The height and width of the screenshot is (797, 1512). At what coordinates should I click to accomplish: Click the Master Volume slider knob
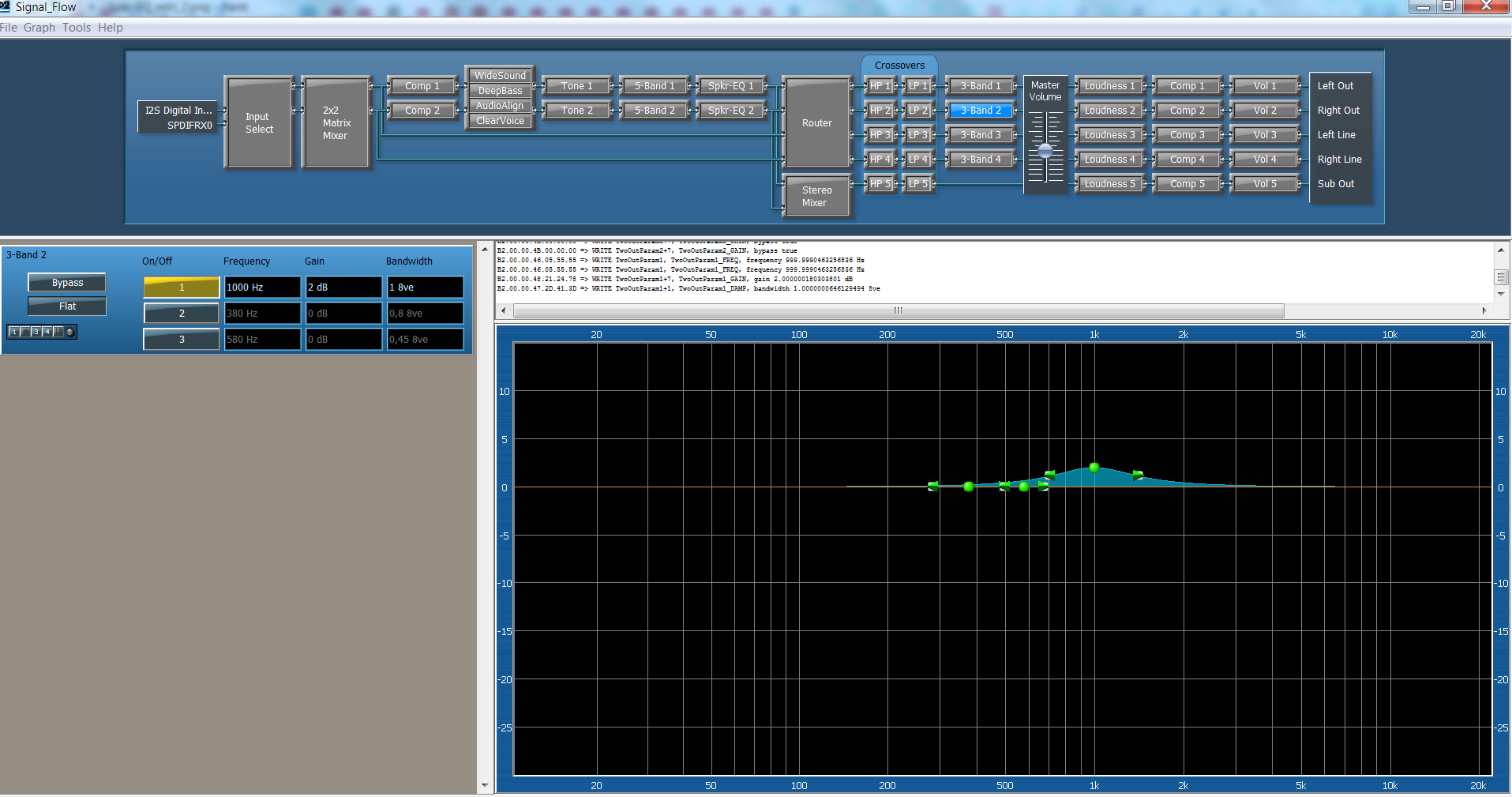[x=1045, y=150]
